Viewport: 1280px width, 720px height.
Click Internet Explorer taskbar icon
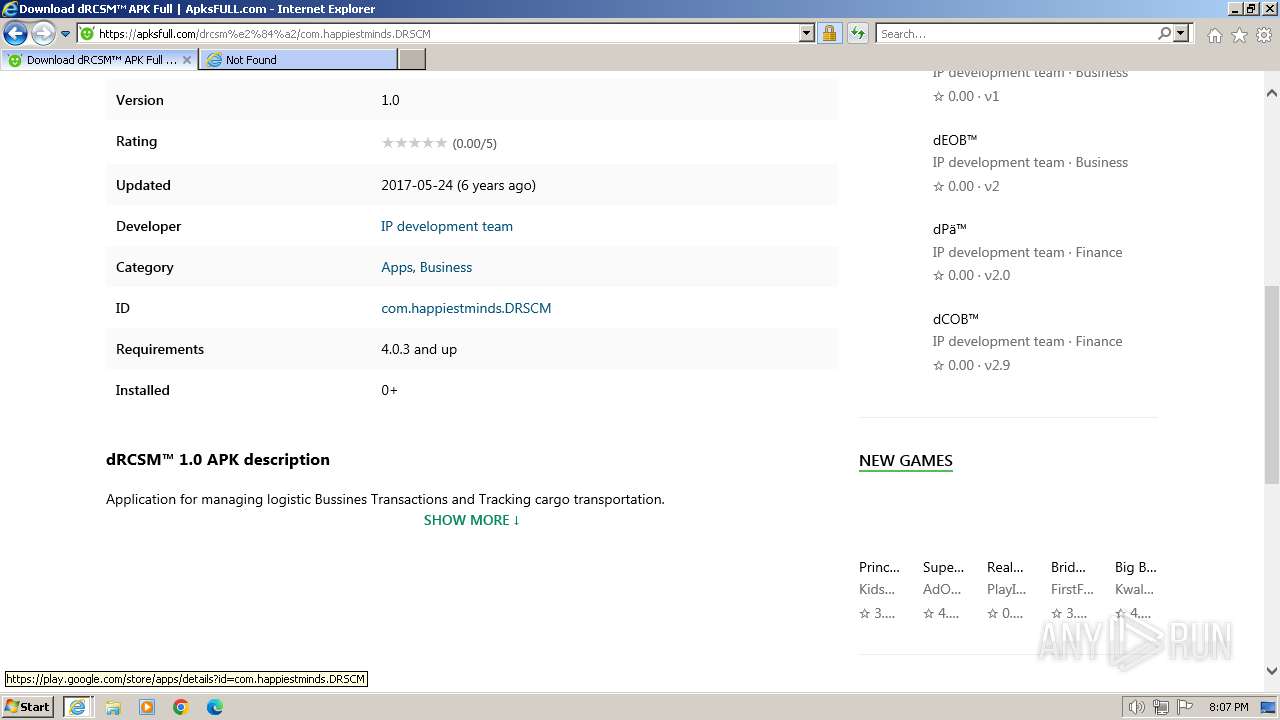[x=77, y=707]
